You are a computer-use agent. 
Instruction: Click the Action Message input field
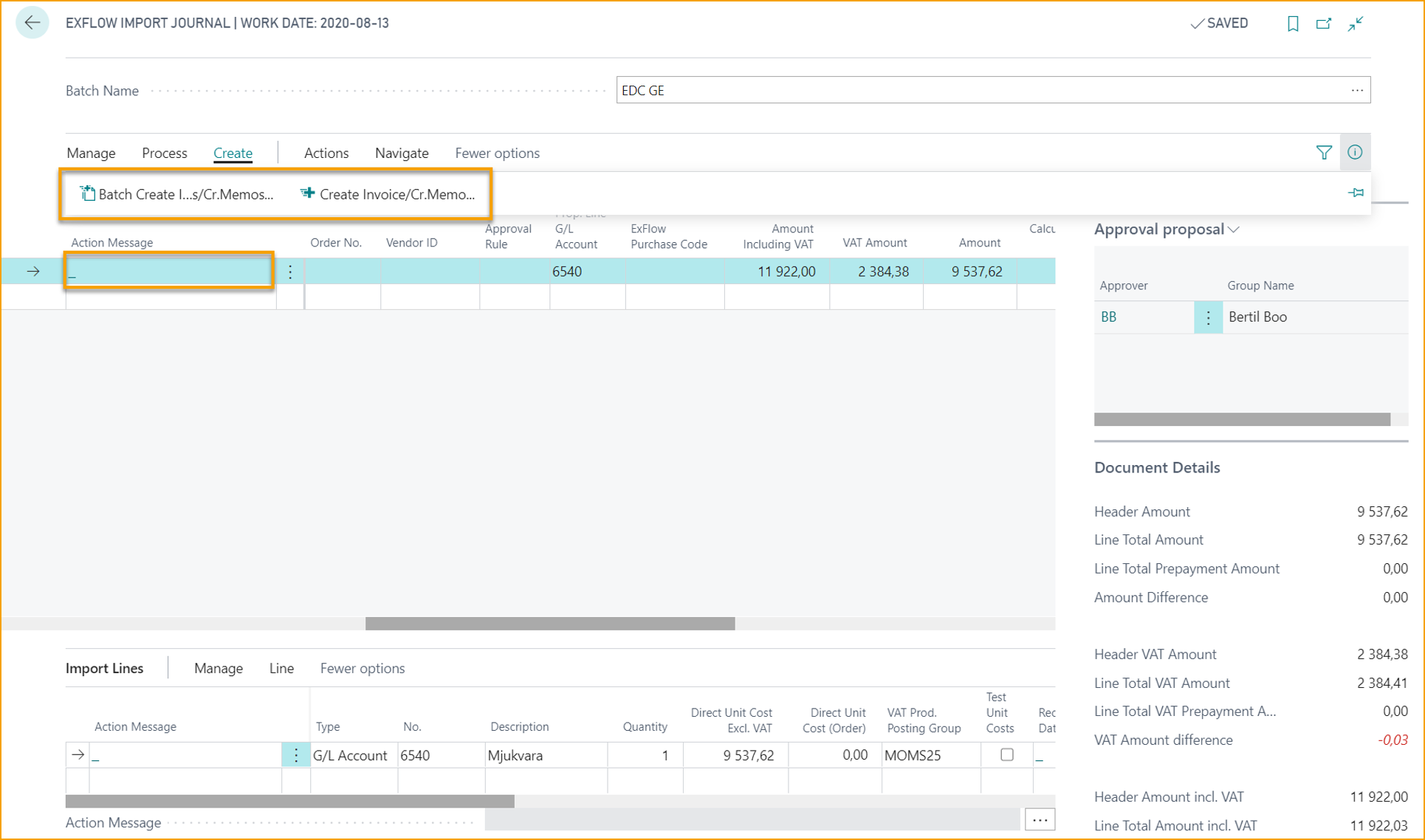(169, 272)
